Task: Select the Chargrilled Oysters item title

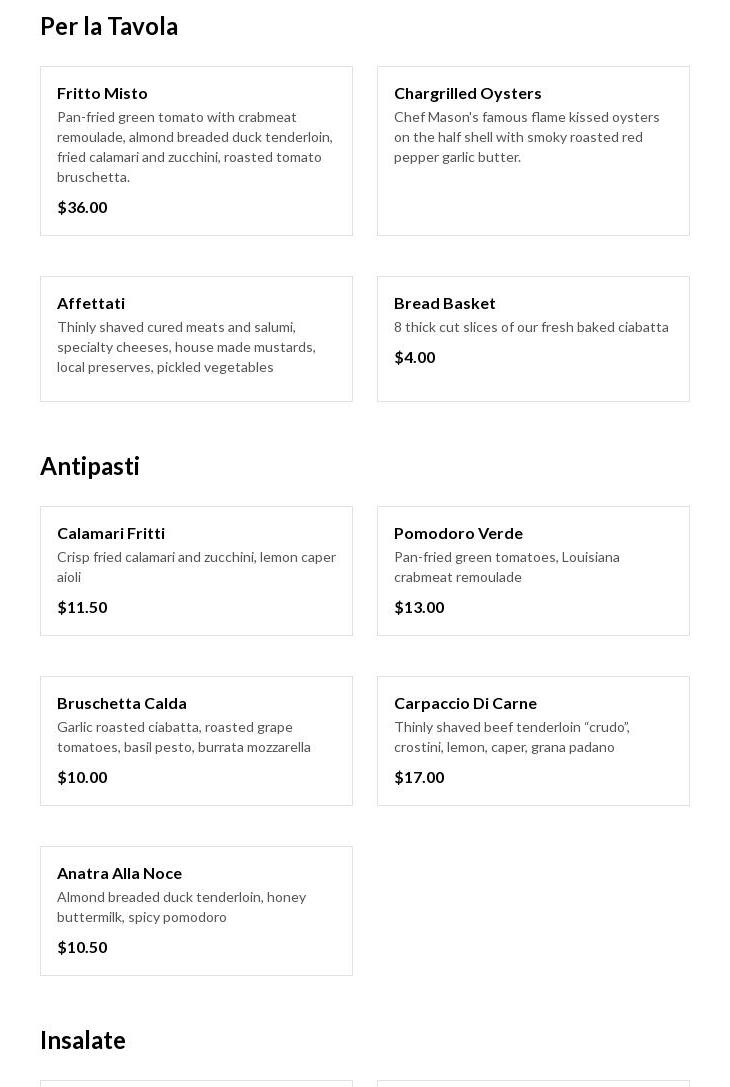Action: pyautogui.click(x=467, y=93)
